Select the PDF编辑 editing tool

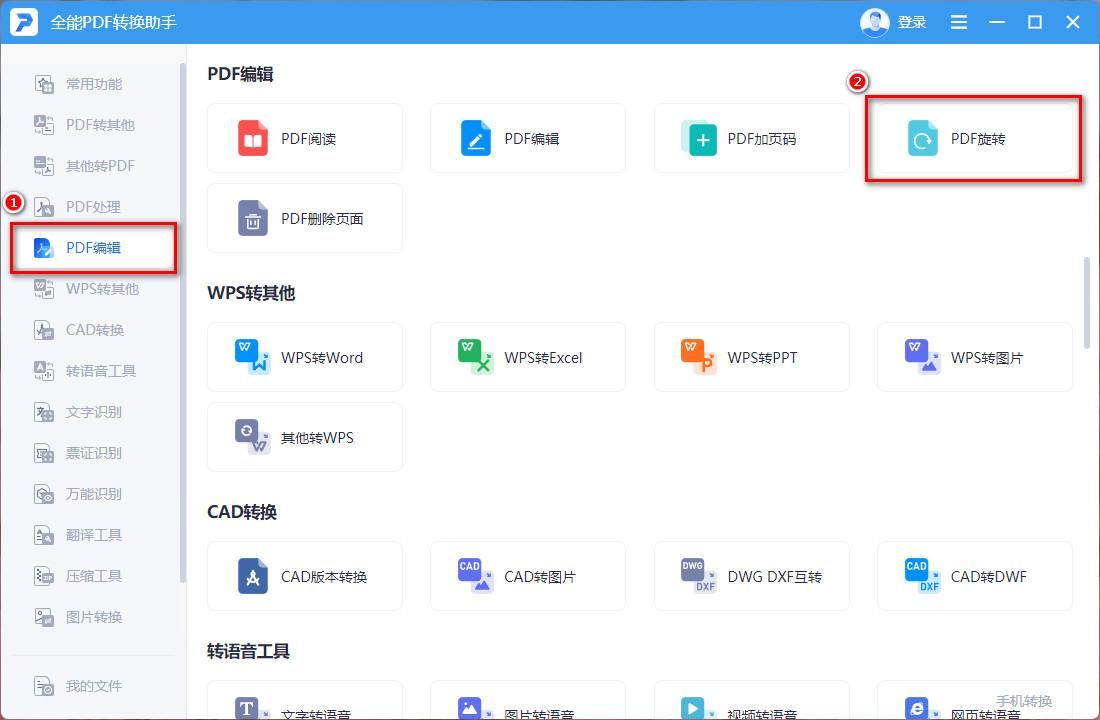coord(528,138)
